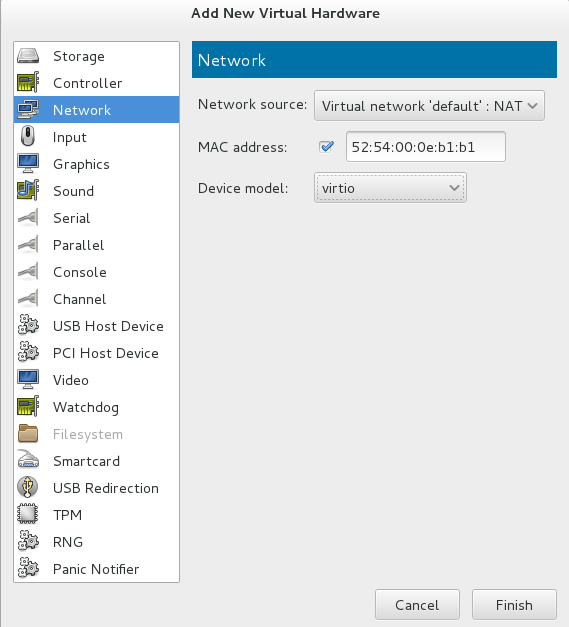The height and width of the screenshot is (627, 569).
Task: Select Sound hardware type
Action: tap(96, 191)
